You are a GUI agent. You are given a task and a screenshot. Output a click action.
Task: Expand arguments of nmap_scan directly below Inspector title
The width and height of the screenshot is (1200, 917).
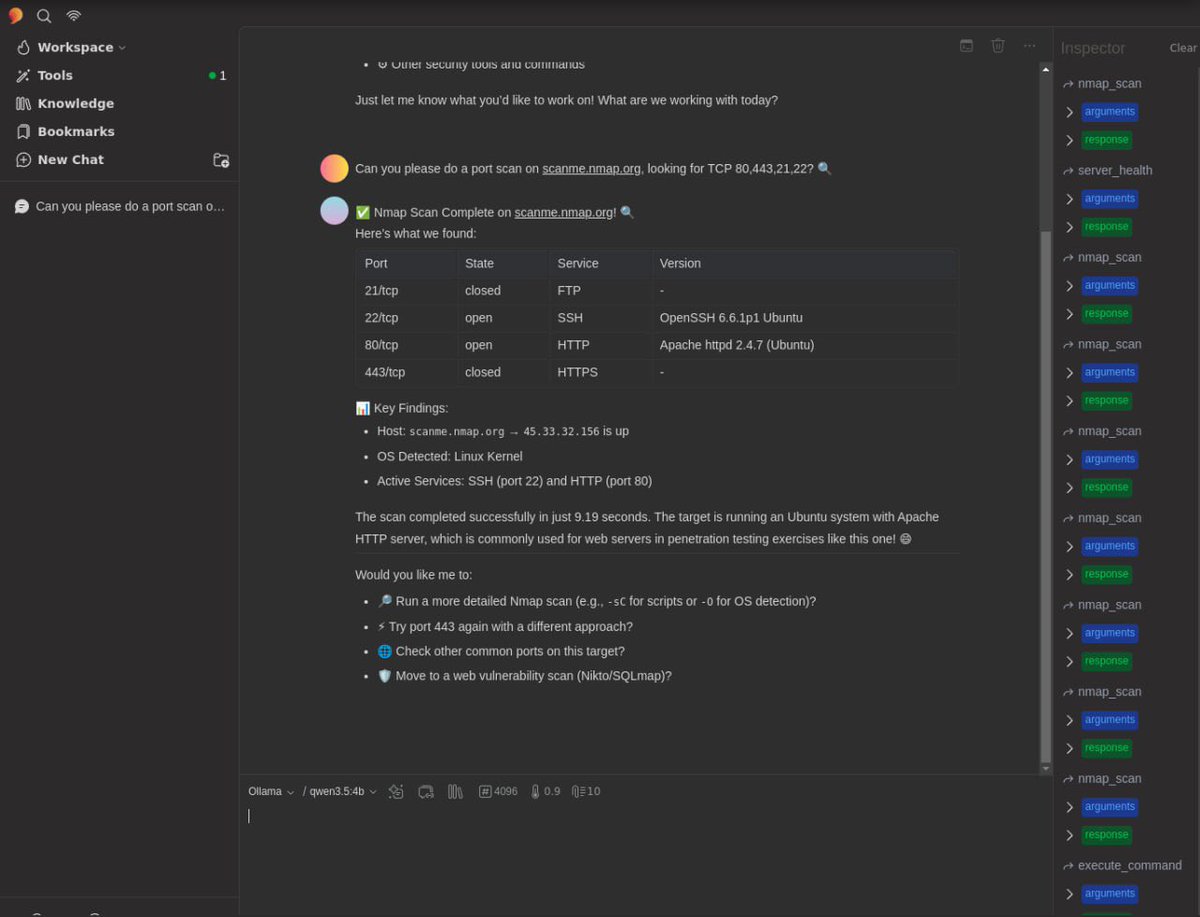click(x=1109, y=111)
